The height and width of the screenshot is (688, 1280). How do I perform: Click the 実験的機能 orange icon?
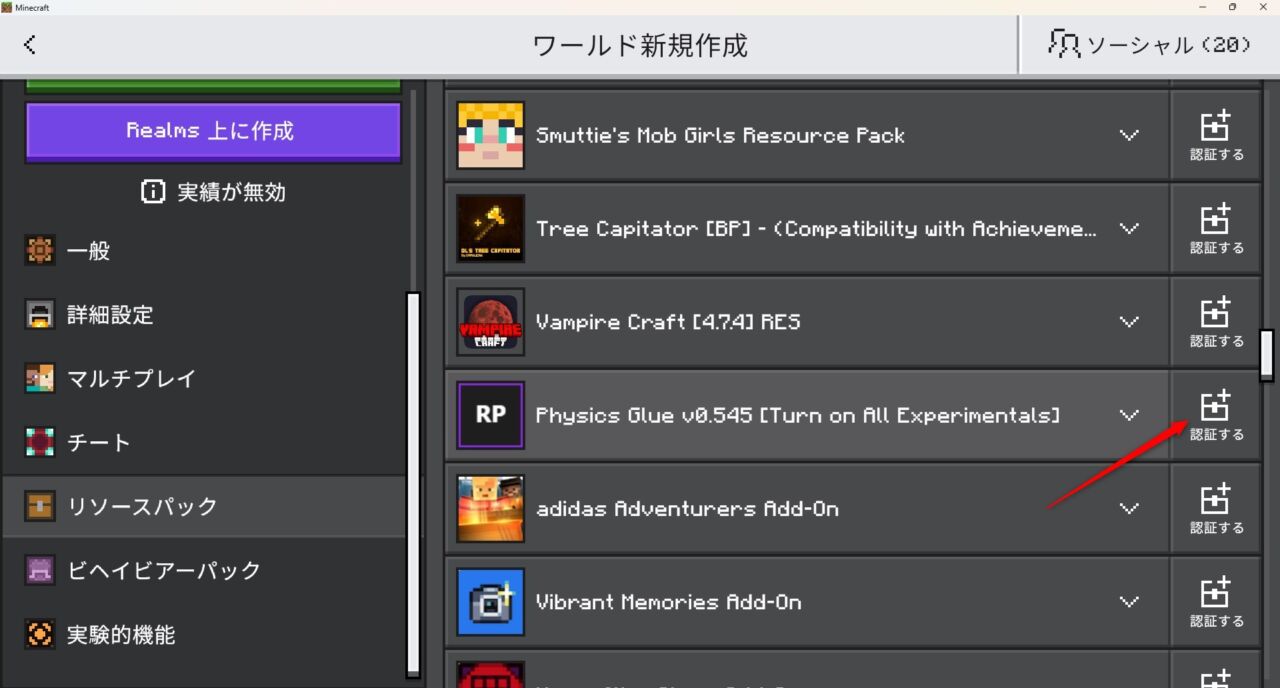pos(40,635)
